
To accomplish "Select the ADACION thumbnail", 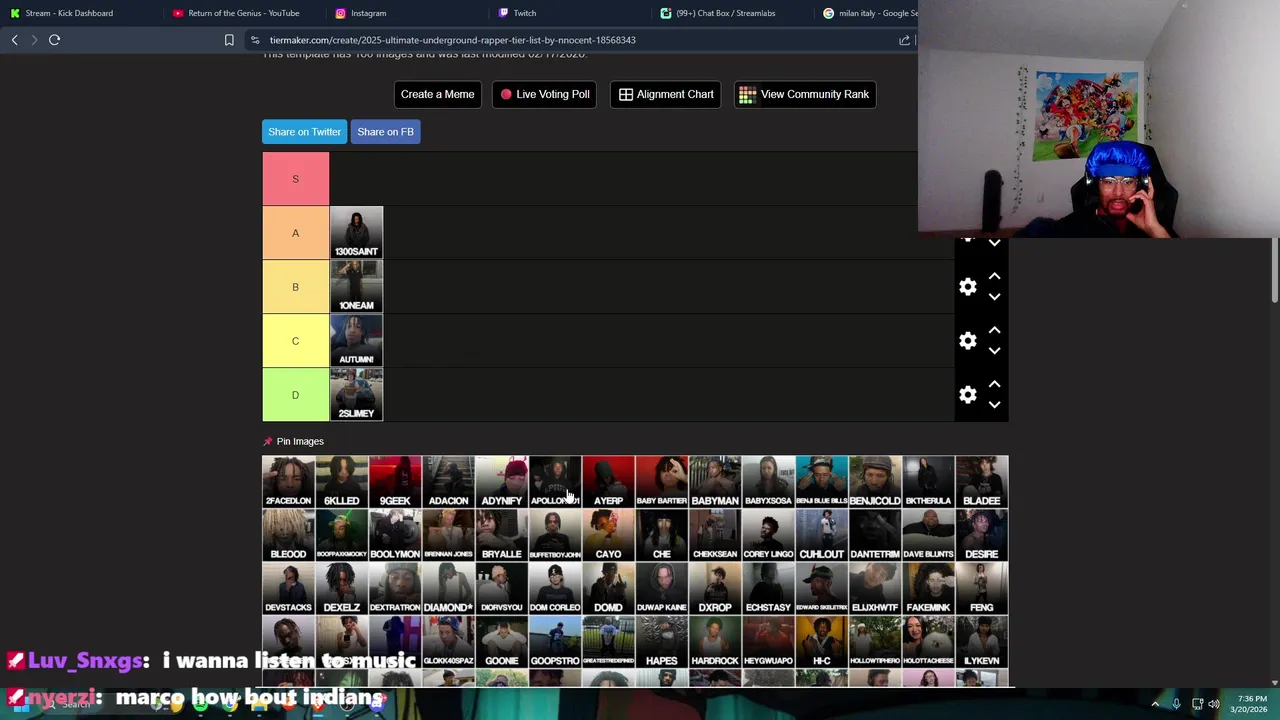I will click(x=448, y=482).
